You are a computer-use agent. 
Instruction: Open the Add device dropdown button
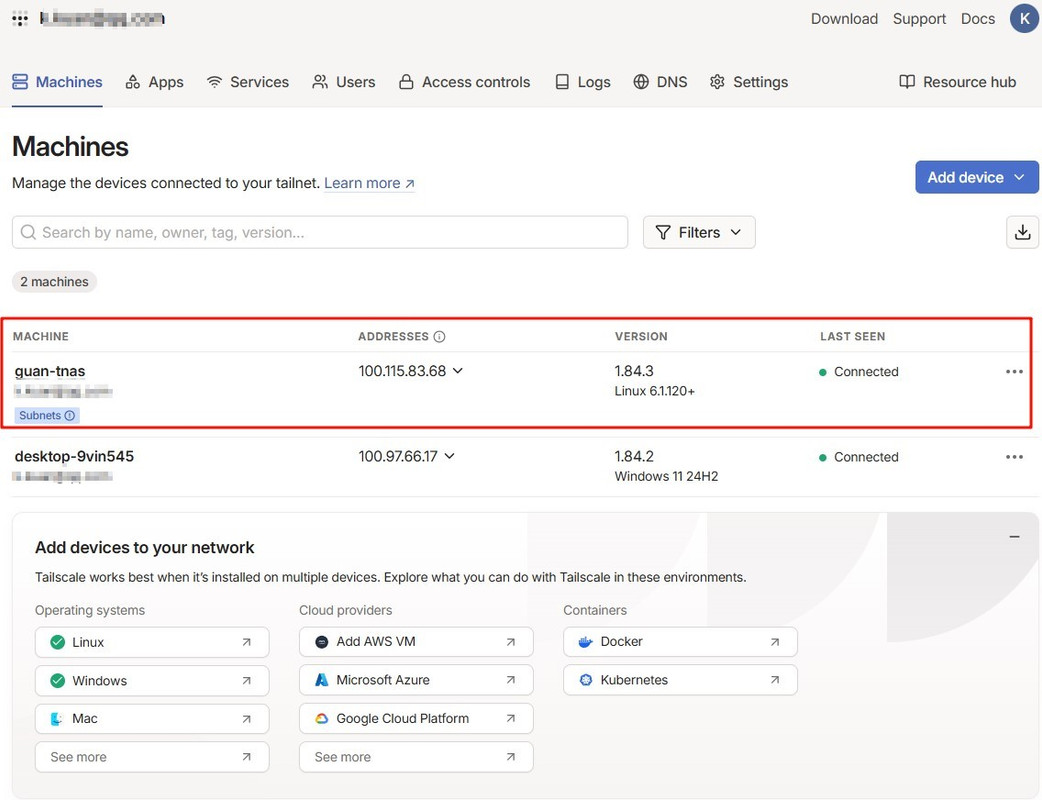977,177
